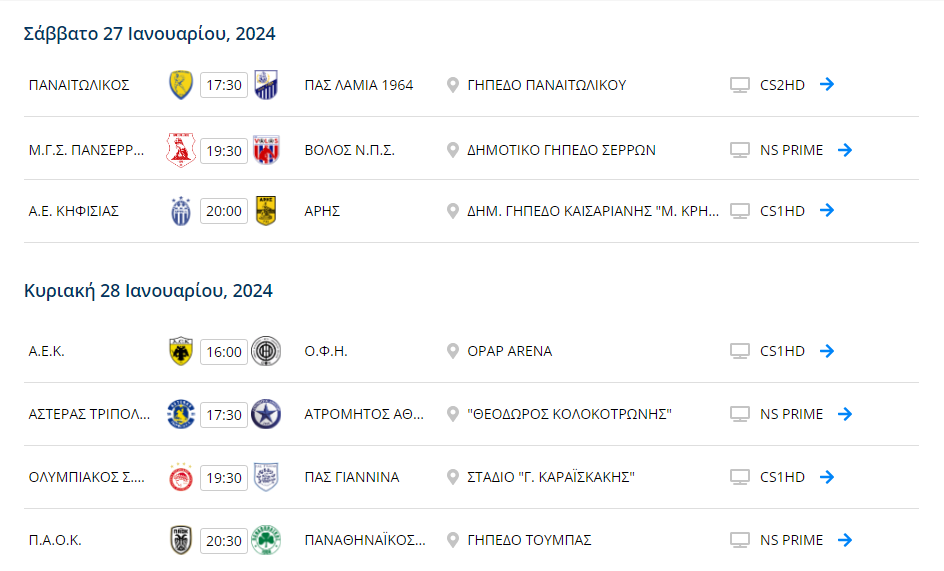Click the ΠΑΣ ΓΙΑΝΝΙΝΑ team name
Viewport: 944px width, 571px height.
click(352, 477)
